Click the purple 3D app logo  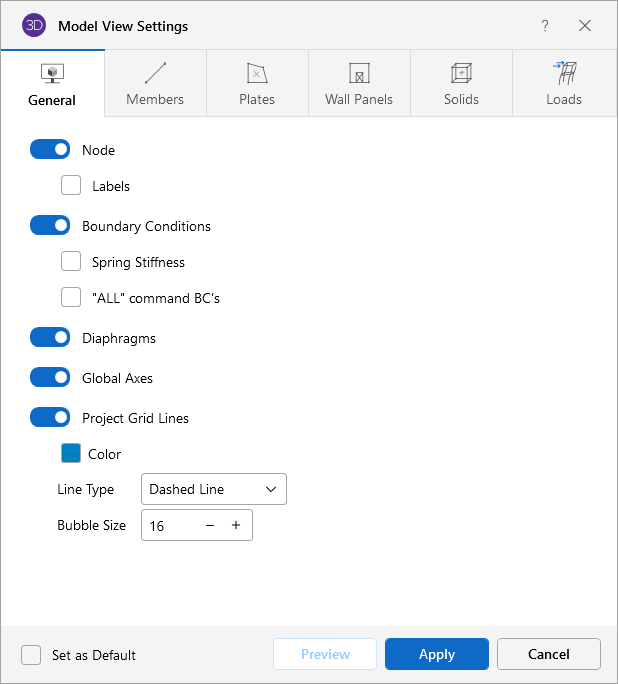34,25
